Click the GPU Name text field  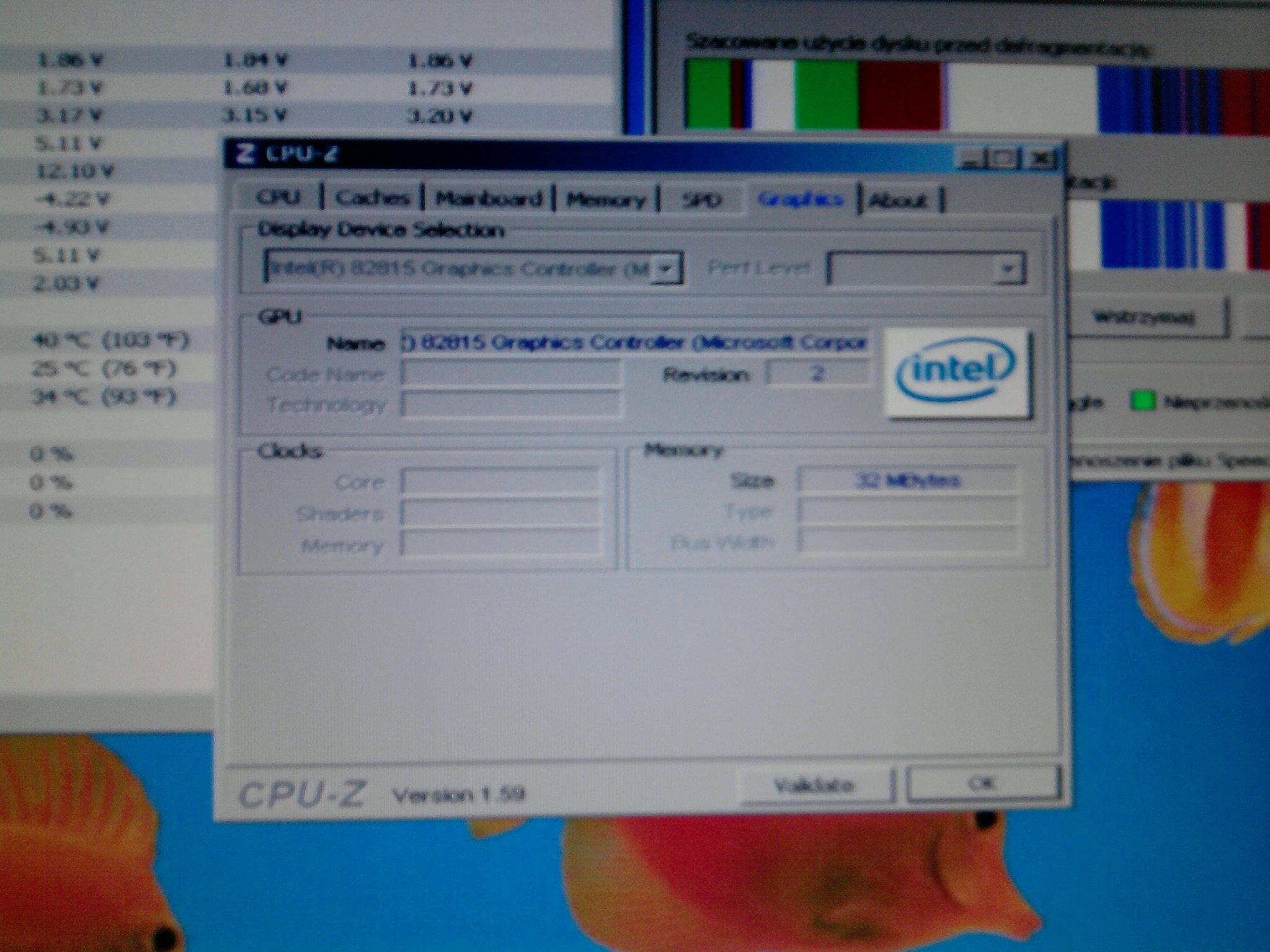pyautogui.click(x=634, y=343)
